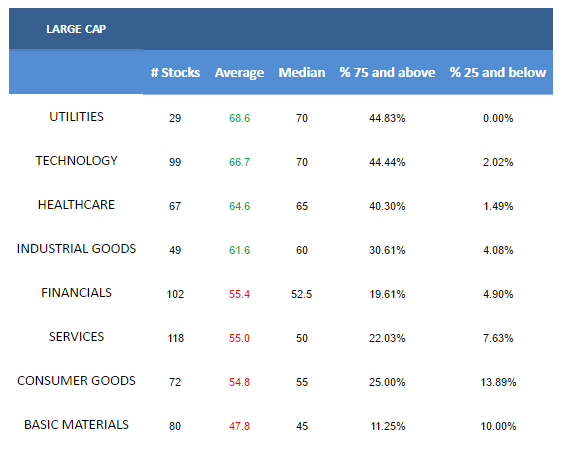Click the LARGE CAP table title
562x457 pixels.
pos(76,29)
